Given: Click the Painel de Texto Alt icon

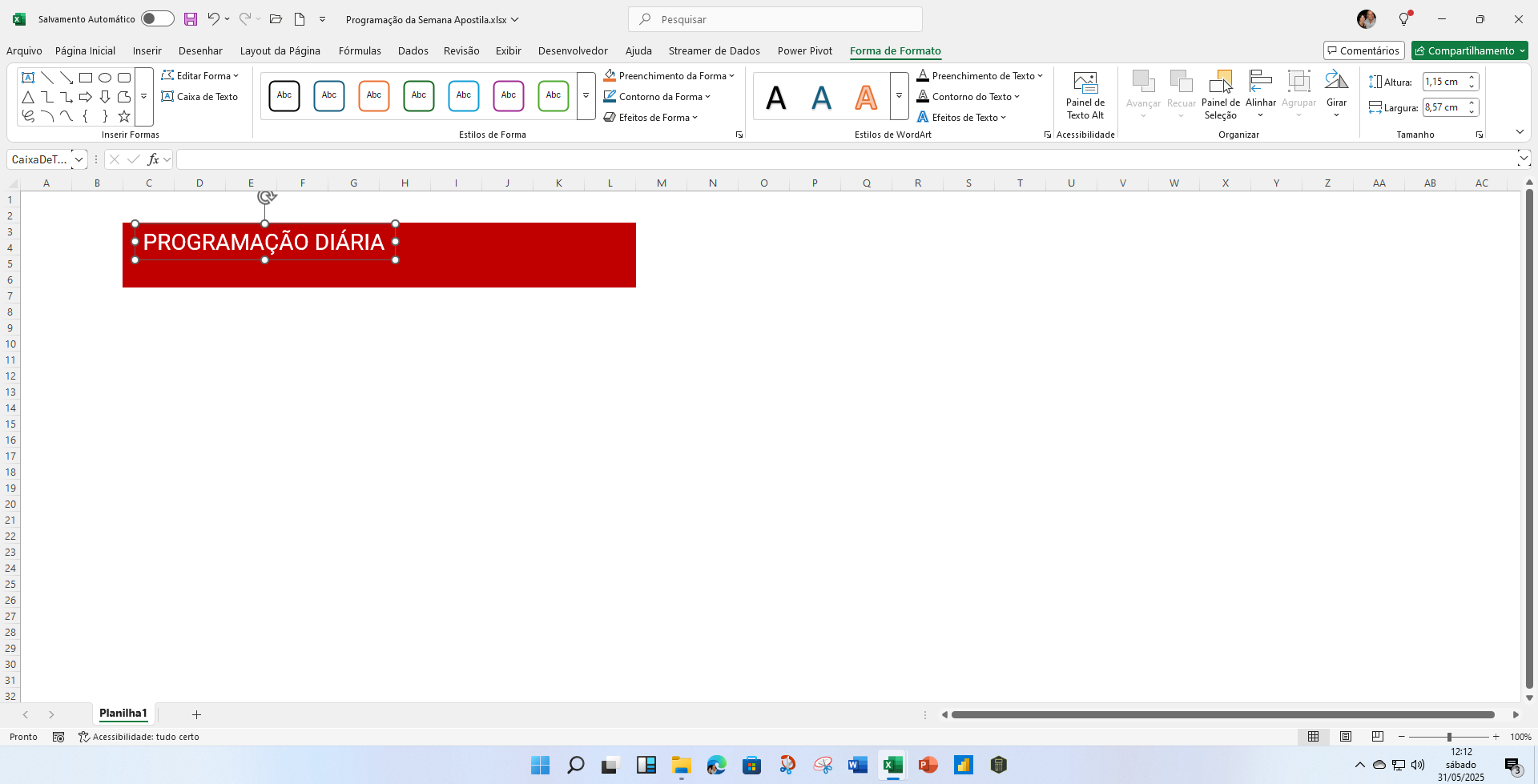Looking at the screenshot, I should [1085, 94].
